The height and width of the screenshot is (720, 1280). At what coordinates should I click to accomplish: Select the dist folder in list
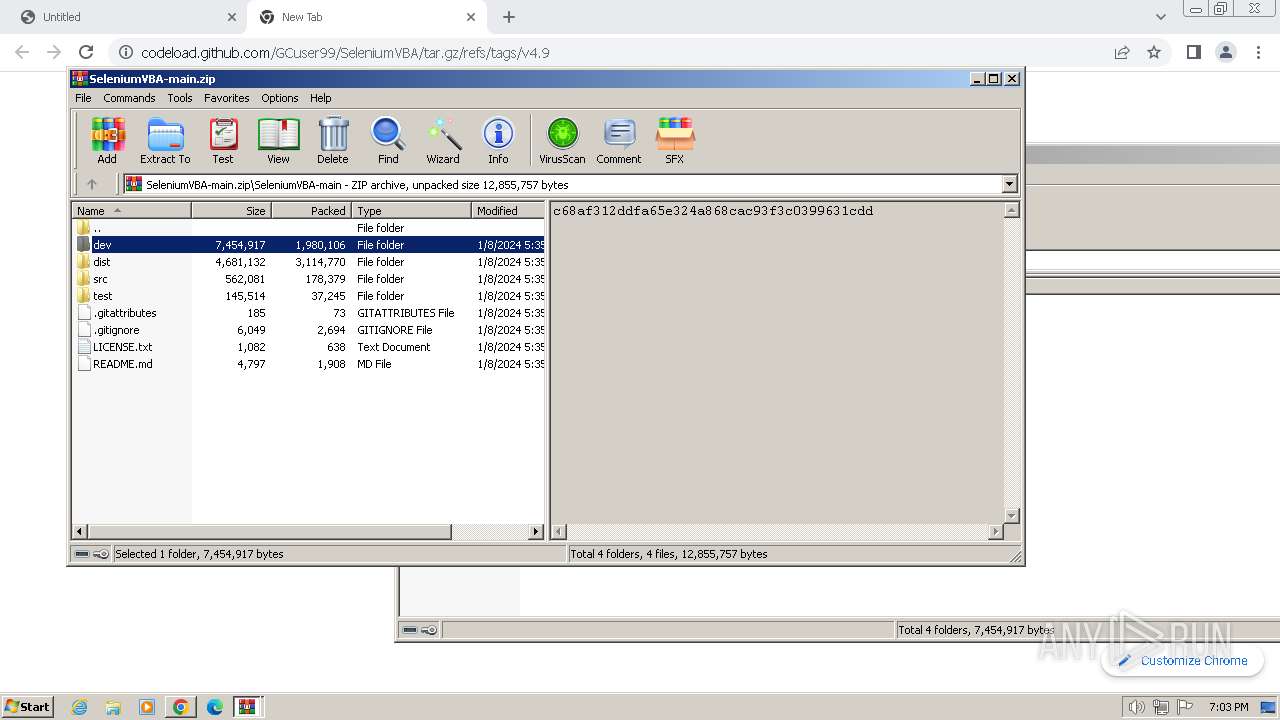click(308, 262)
